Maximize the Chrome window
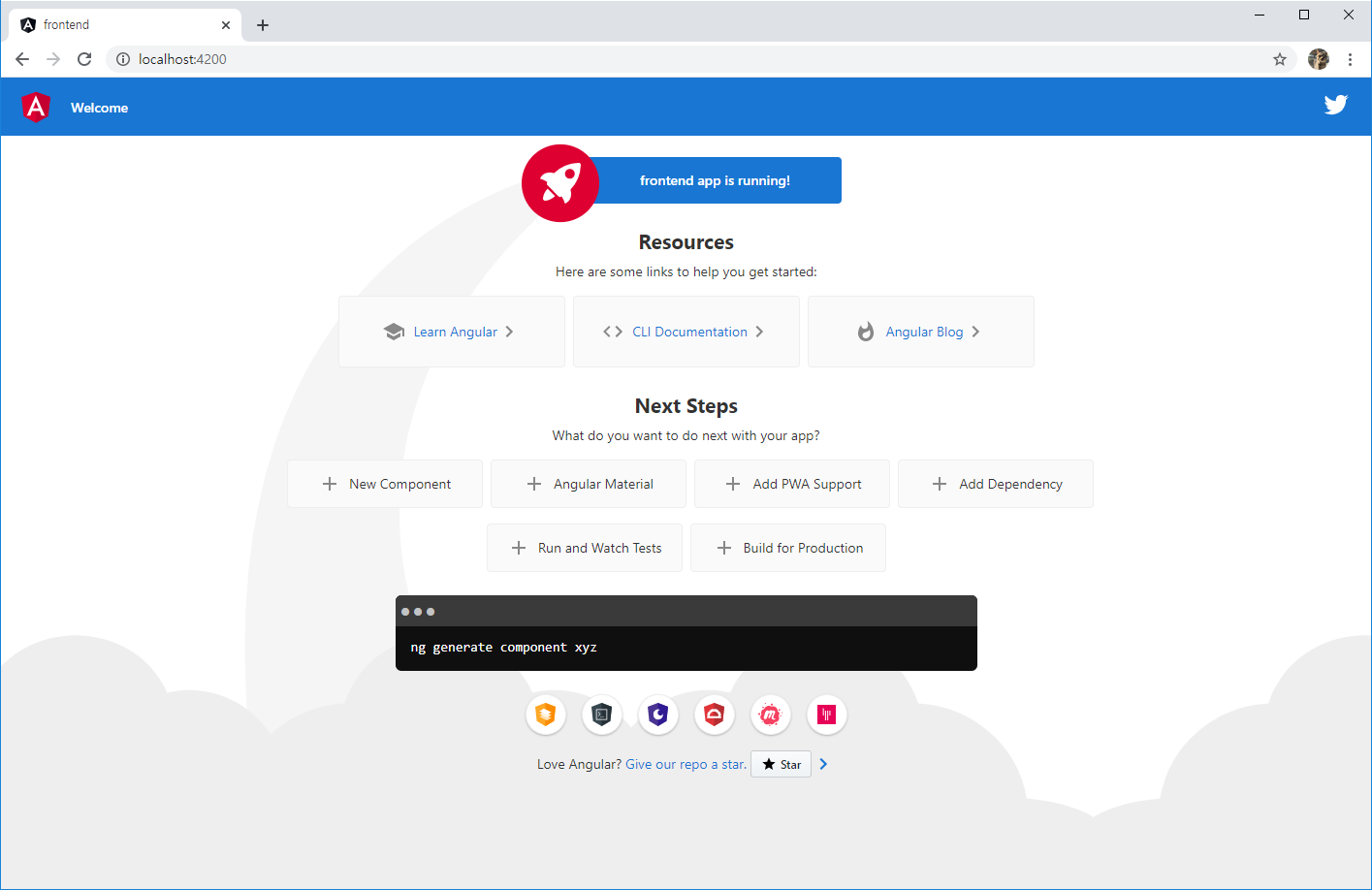 (x=1304, y=15)
